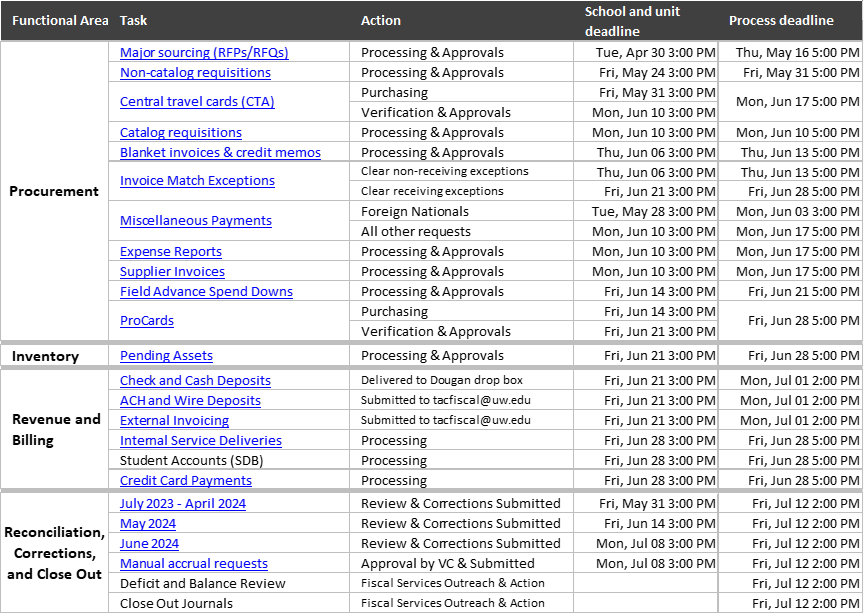Open the June 2024 link
This screenshot has width=864, height=614.
tap(149, 543)
